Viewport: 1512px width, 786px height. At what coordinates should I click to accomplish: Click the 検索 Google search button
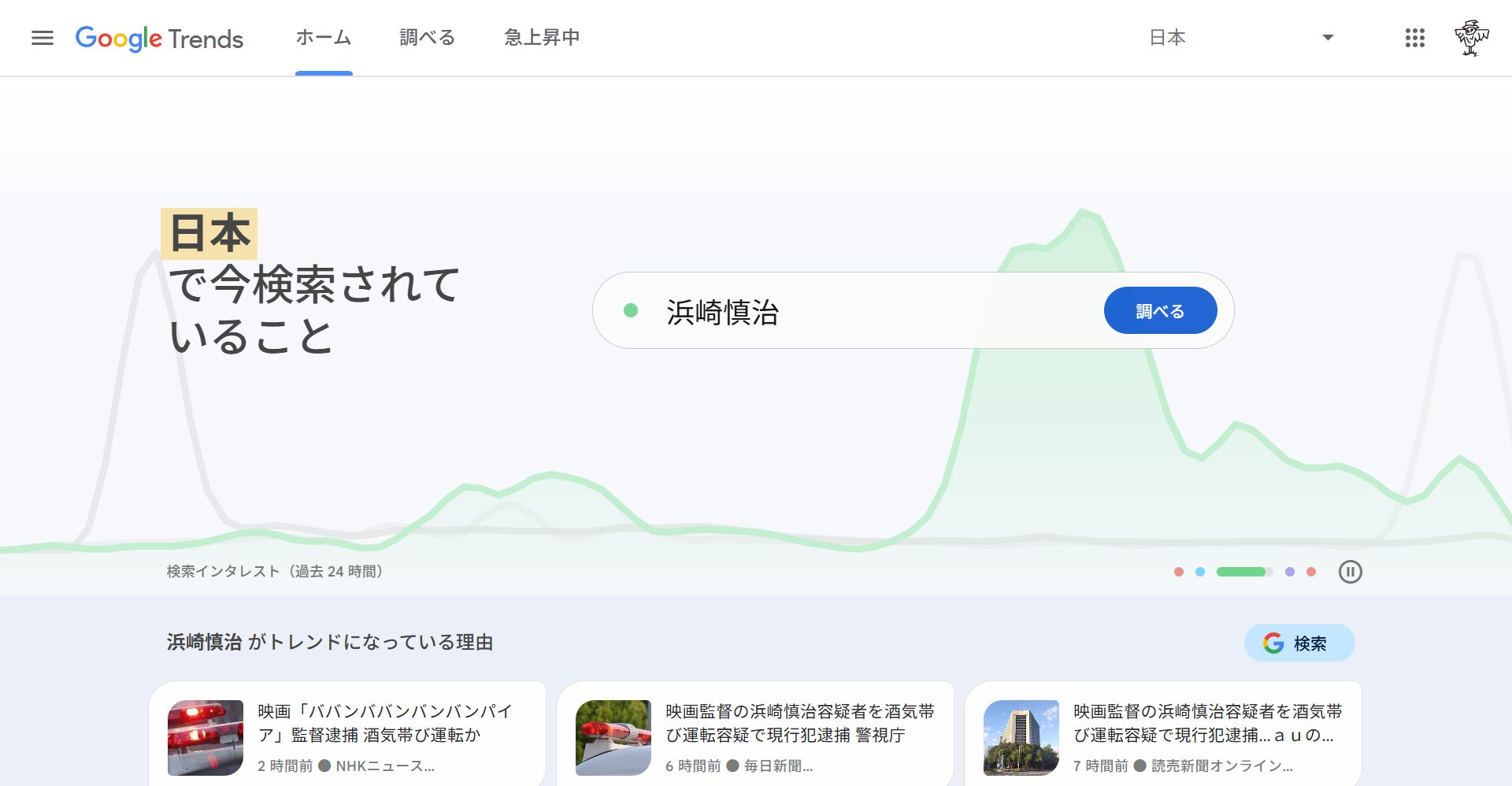point(1299,643)
